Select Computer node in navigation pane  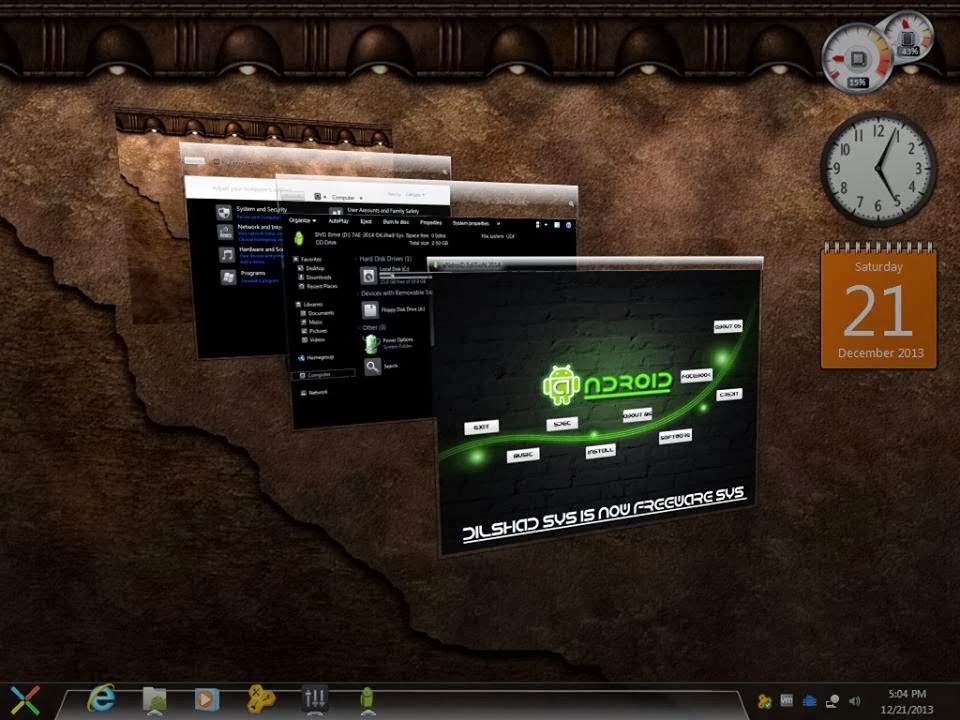pyautogui.click(x=325, y=375)
